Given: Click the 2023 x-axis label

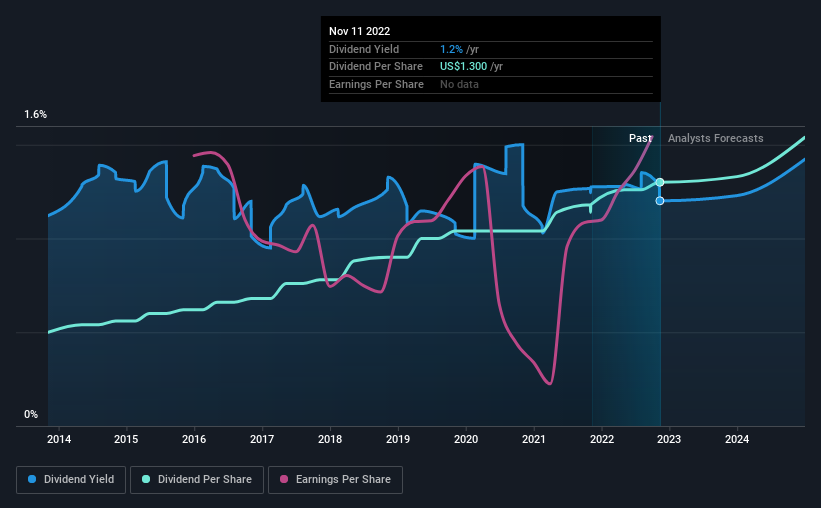Looking at the screenshot, I should point(669,439).
